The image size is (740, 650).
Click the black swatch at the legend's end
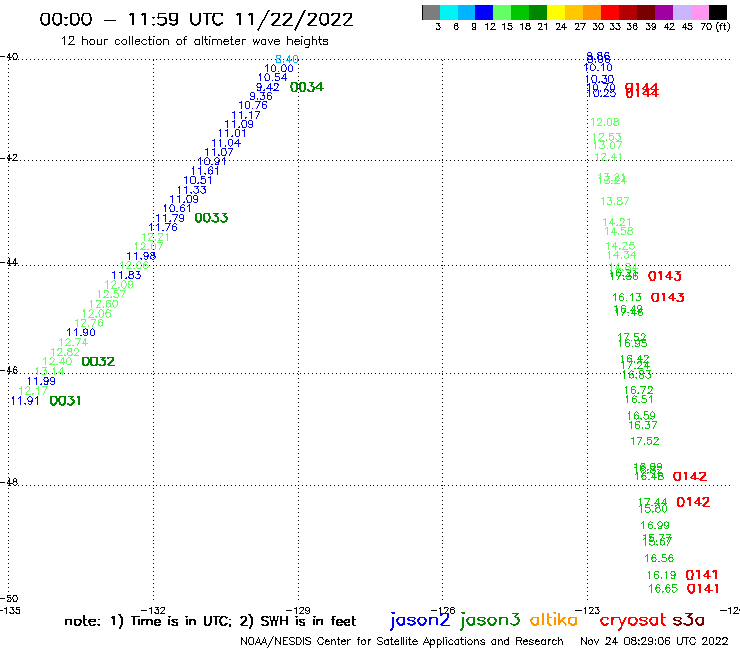click(718, 12)
